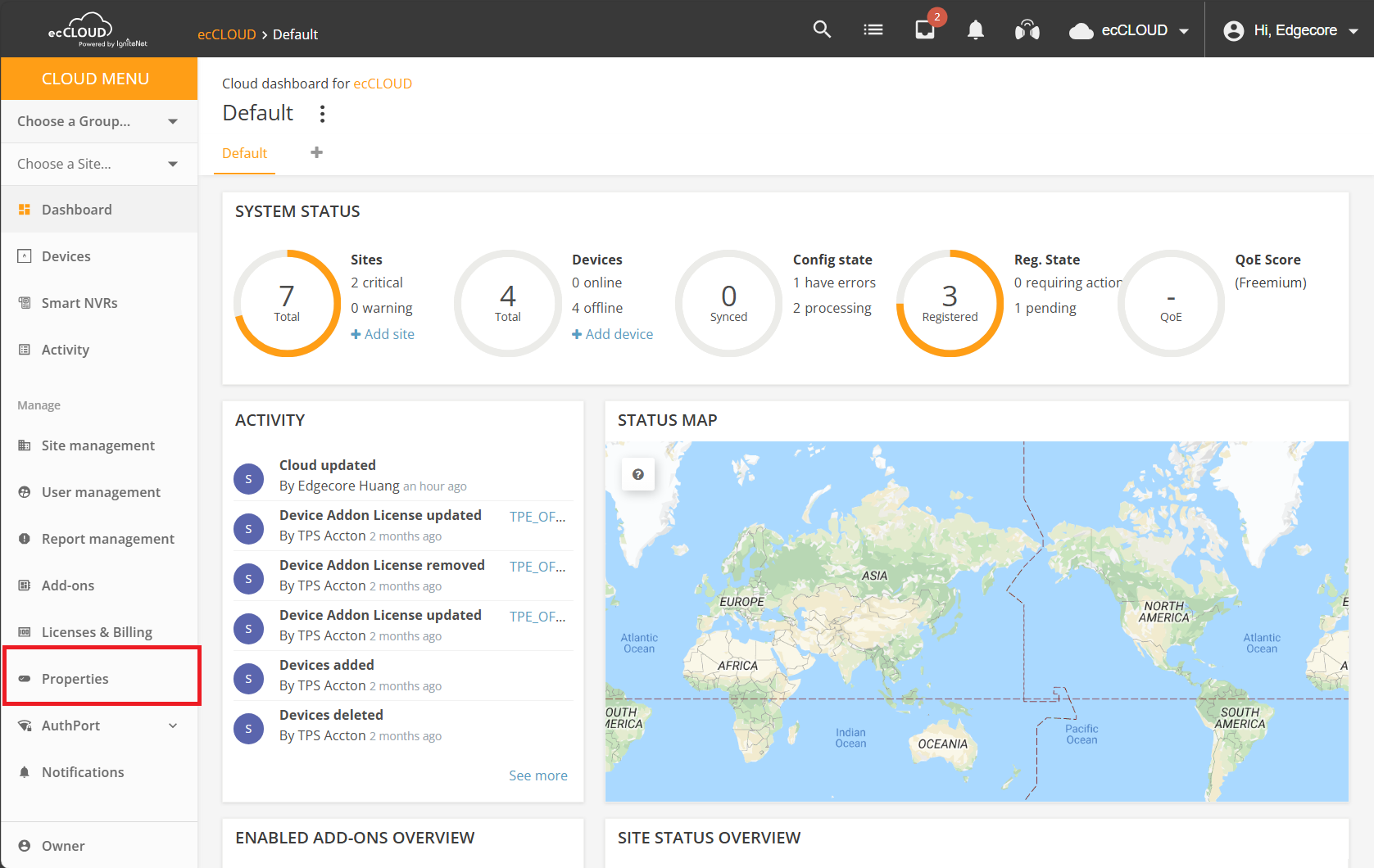Expand the AuthPort menu chevron
1374x868 pixels.
coord(173,726)
